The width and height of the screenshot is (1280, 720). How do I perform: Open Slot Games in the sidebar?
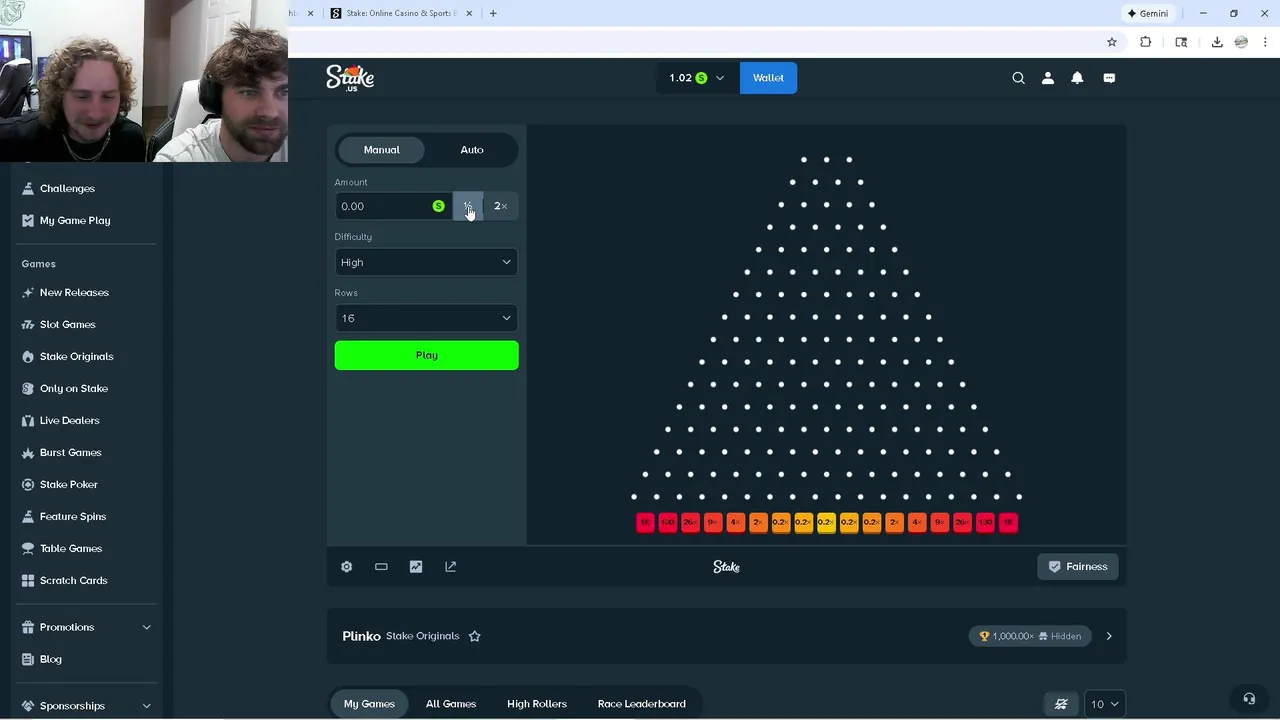(67, 324)
